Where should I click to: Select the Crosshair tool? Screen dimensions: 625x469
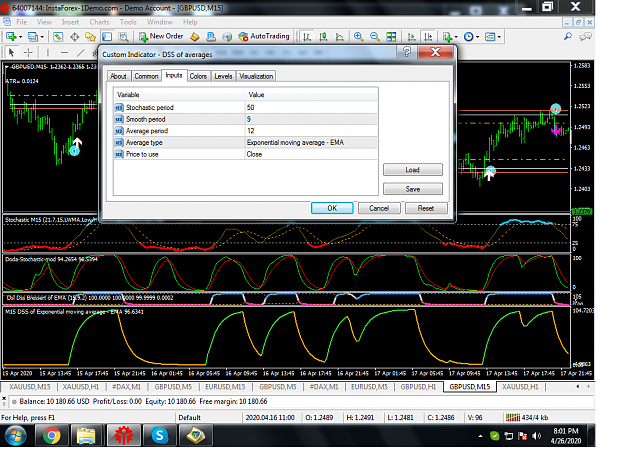(x=28, y=52)
